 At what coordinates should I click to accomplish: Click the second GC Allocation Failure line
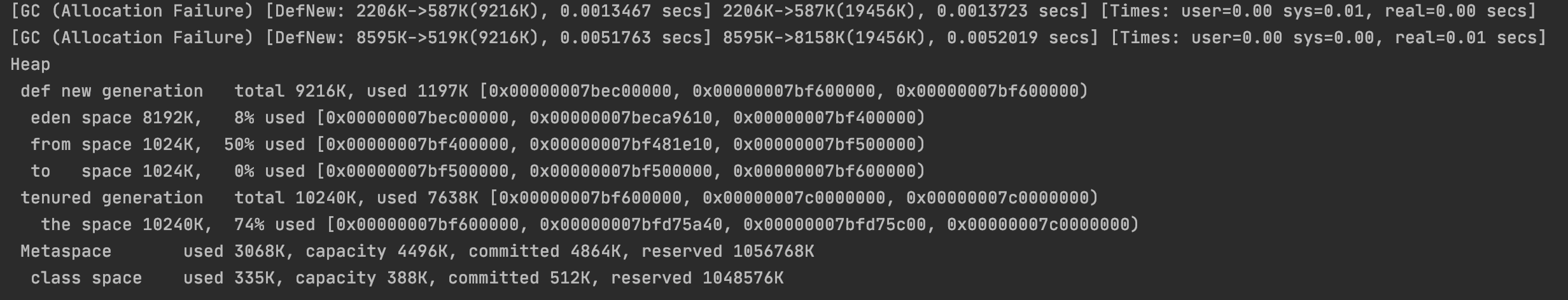(x=778, y=38)
